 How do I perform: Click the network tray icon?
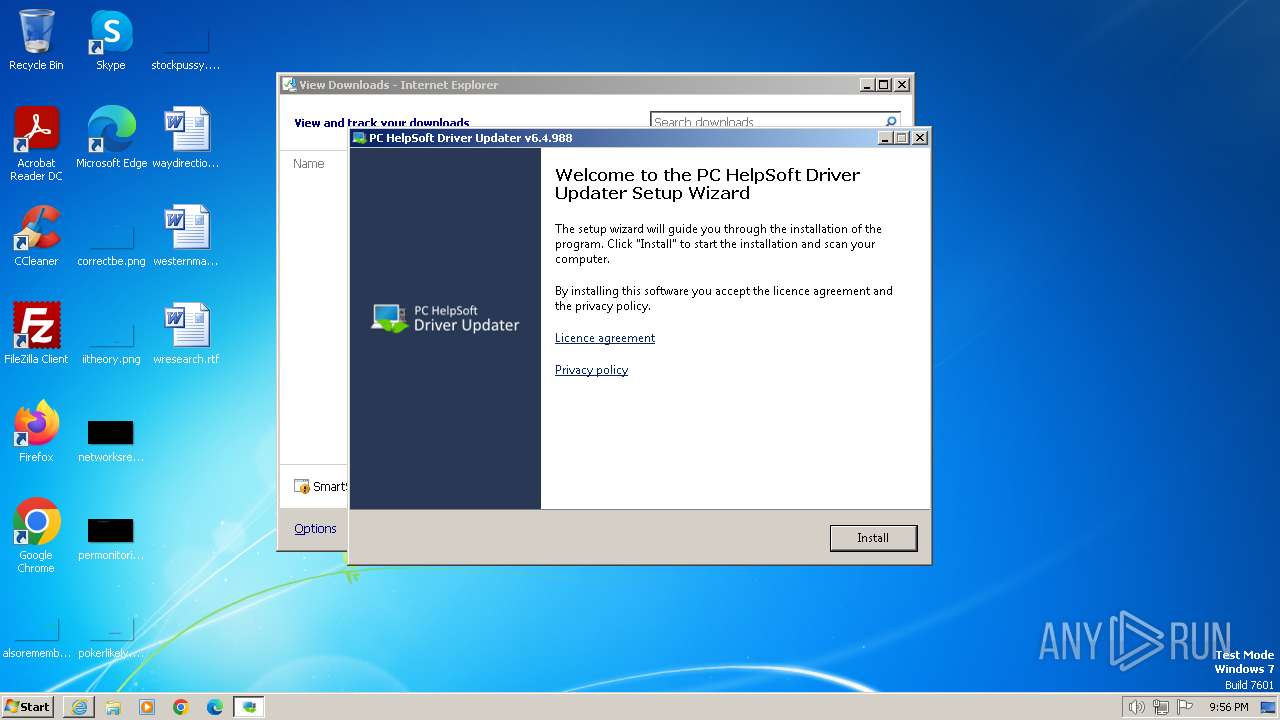(x=1161, y=707)
